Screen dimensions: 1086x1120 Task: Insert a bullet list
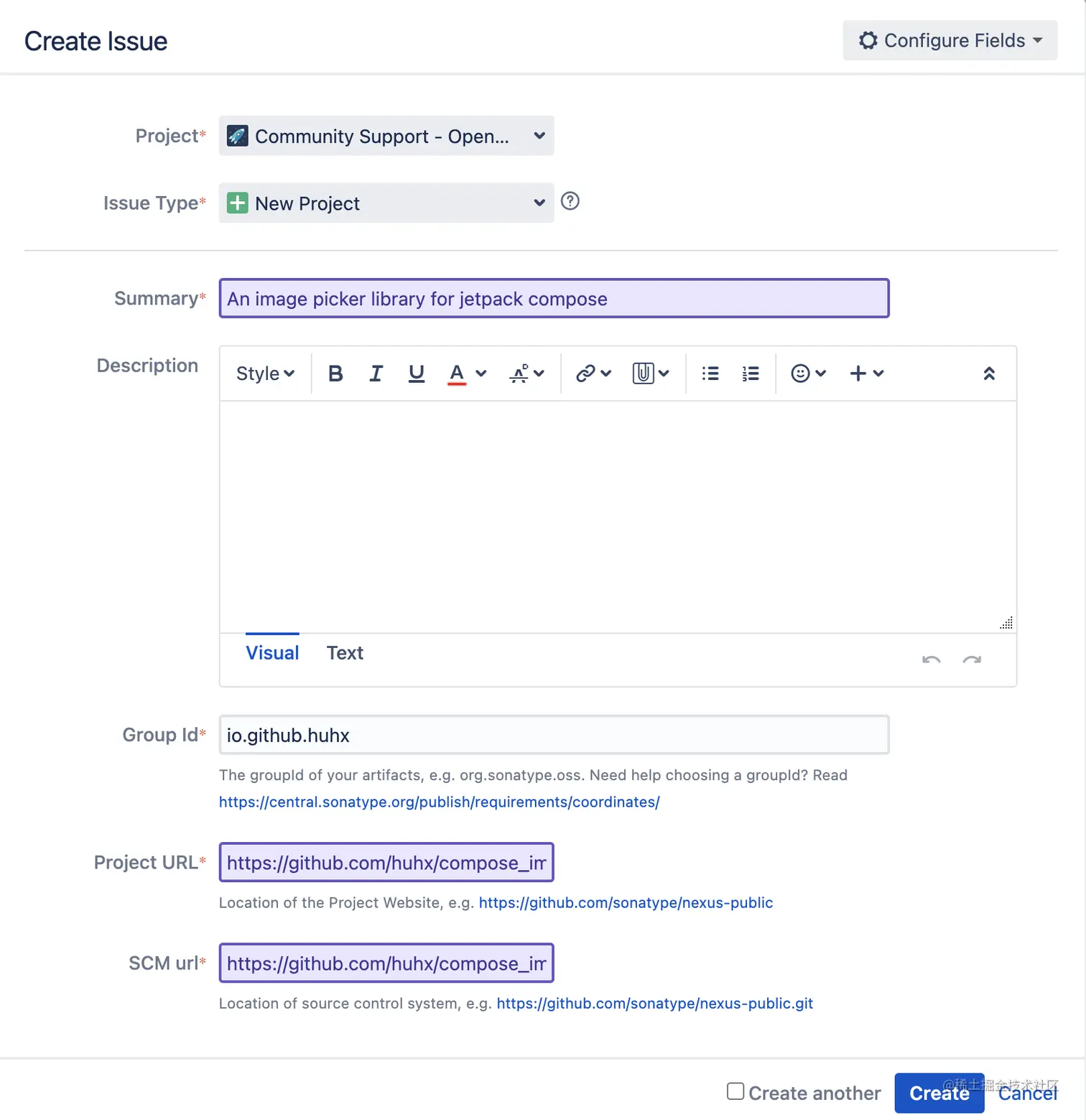tap(710, 374)
